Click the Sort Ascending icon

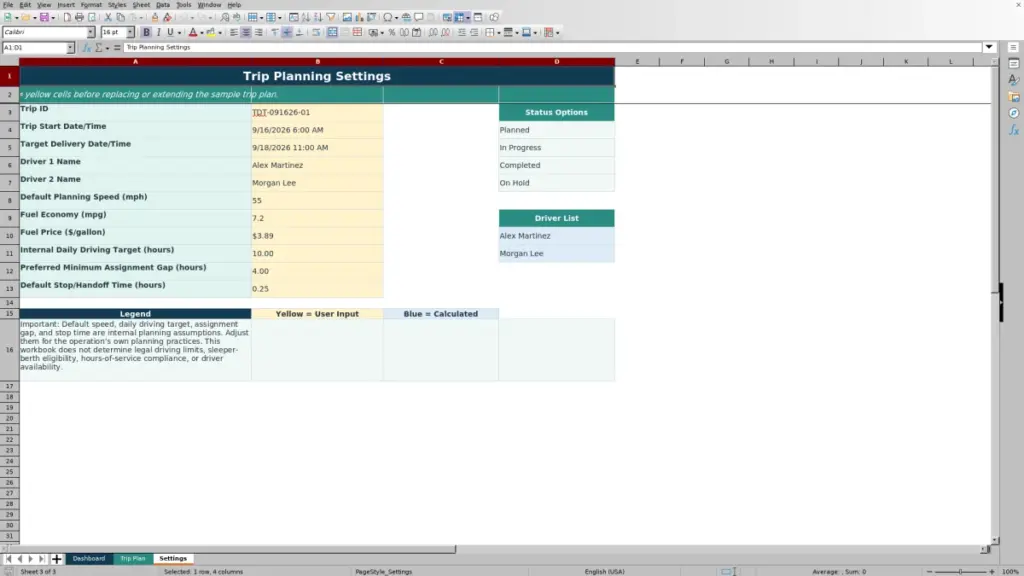(x=306, y=18)
